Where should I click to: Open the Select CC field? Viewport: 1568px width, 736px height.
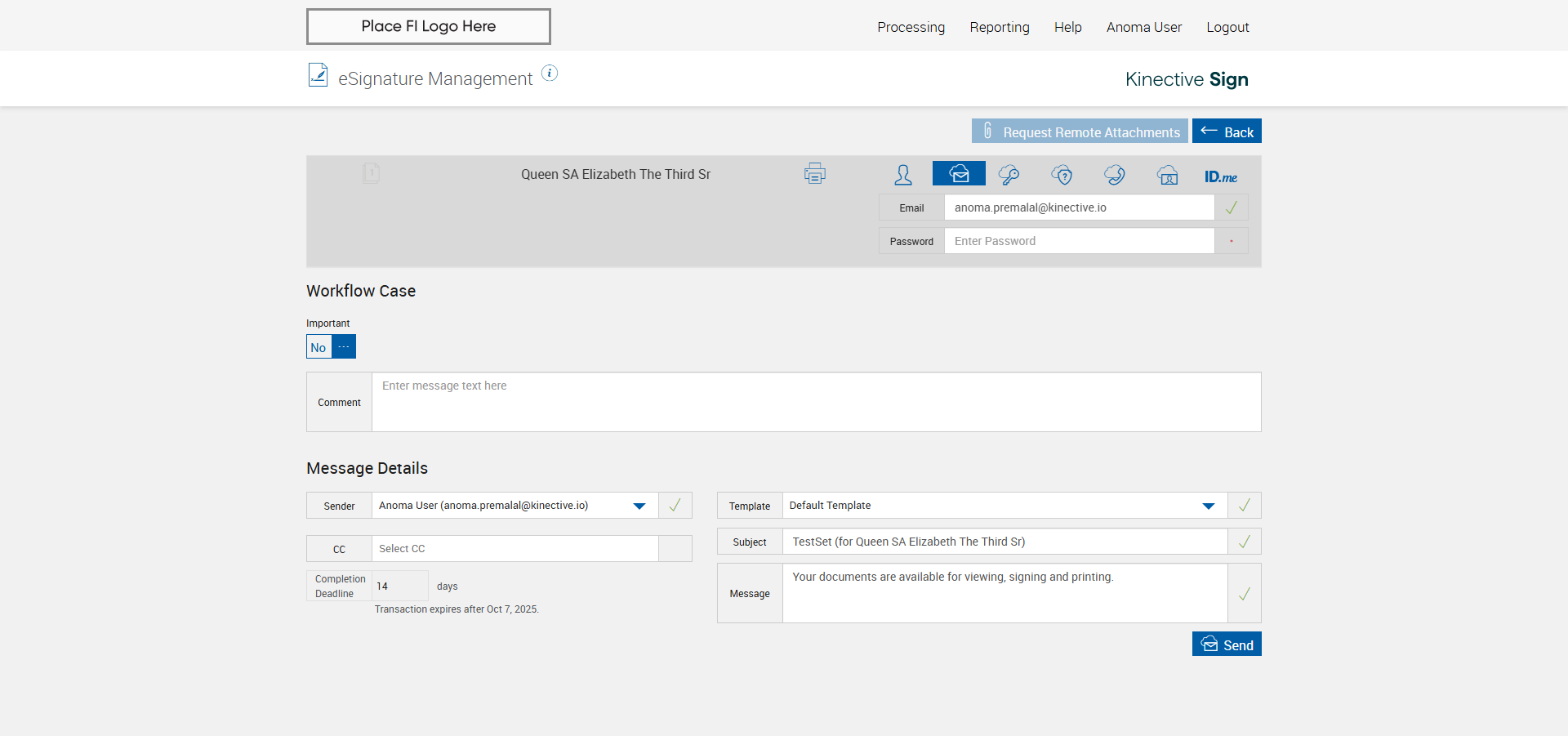(x=514, y=549)
